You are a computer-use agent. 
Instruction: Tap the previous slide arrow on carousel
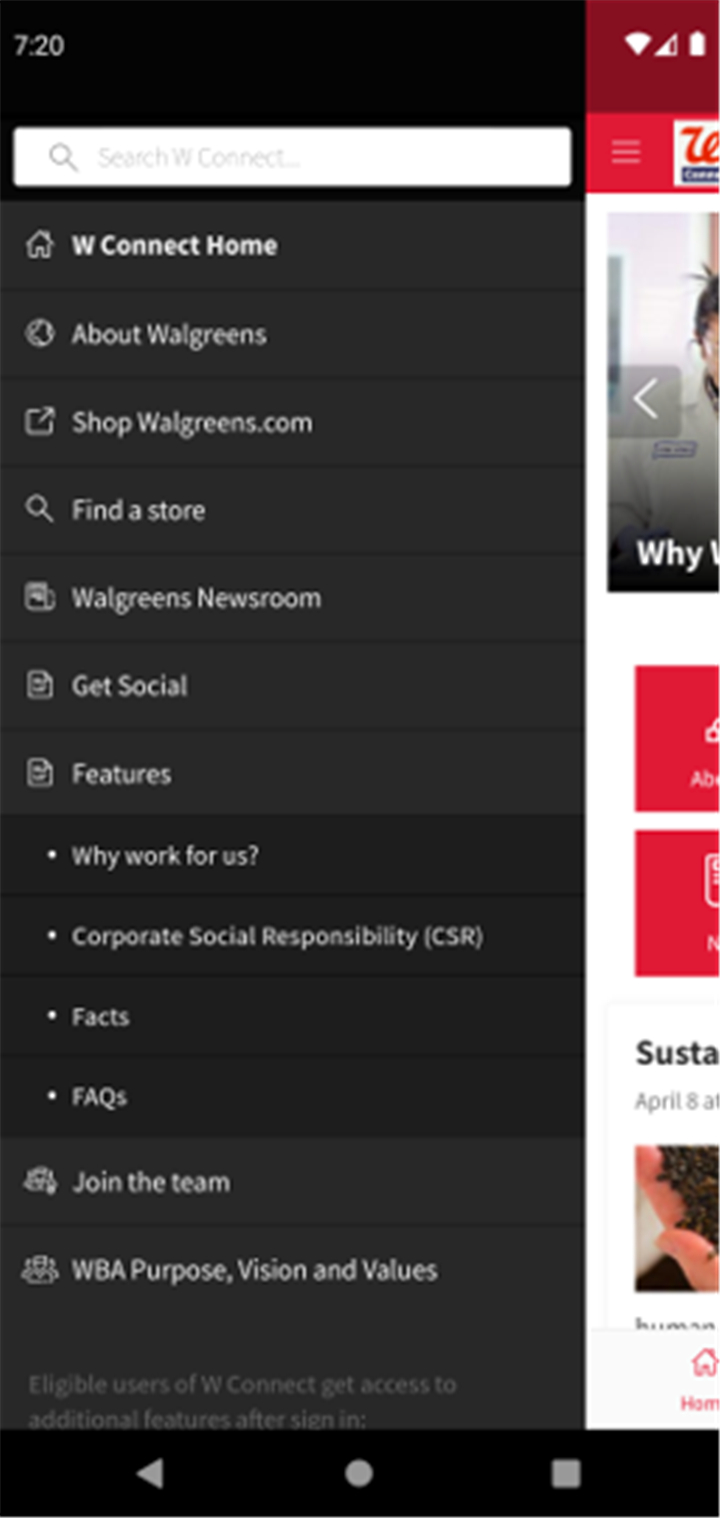click(x=646, y=401)
